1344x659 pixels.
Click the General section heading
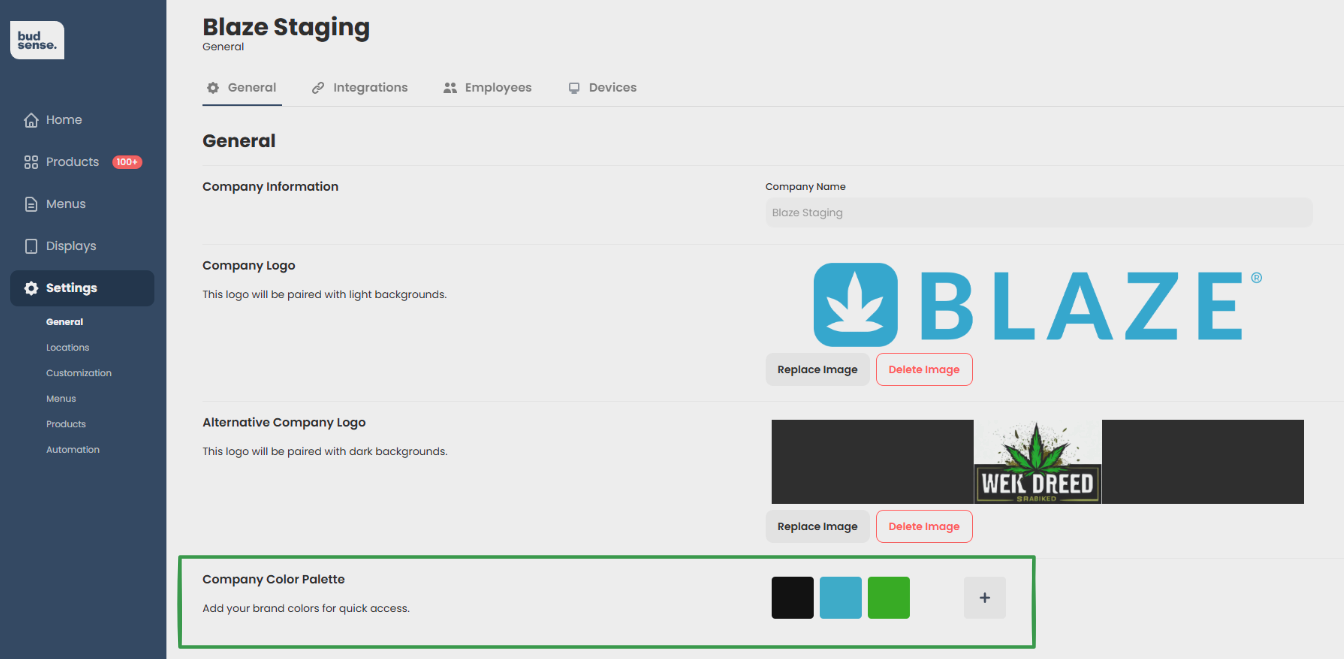(239, 141)
